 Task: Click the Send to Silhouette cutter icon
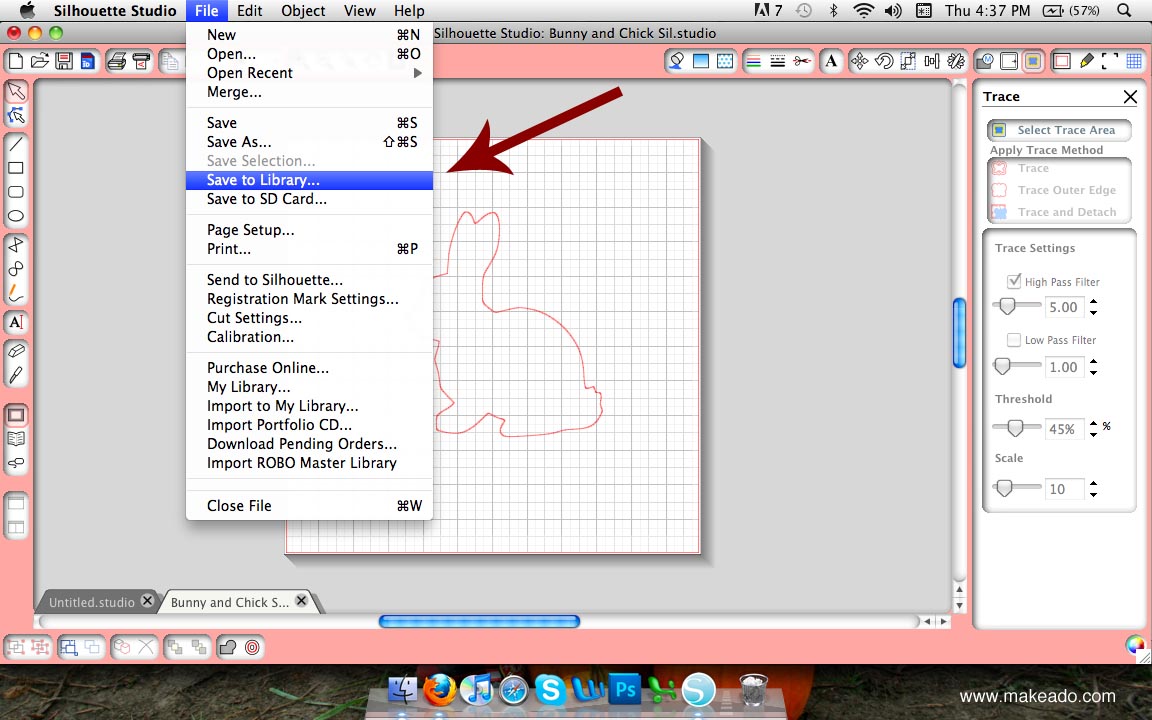(x=141, y=61)
